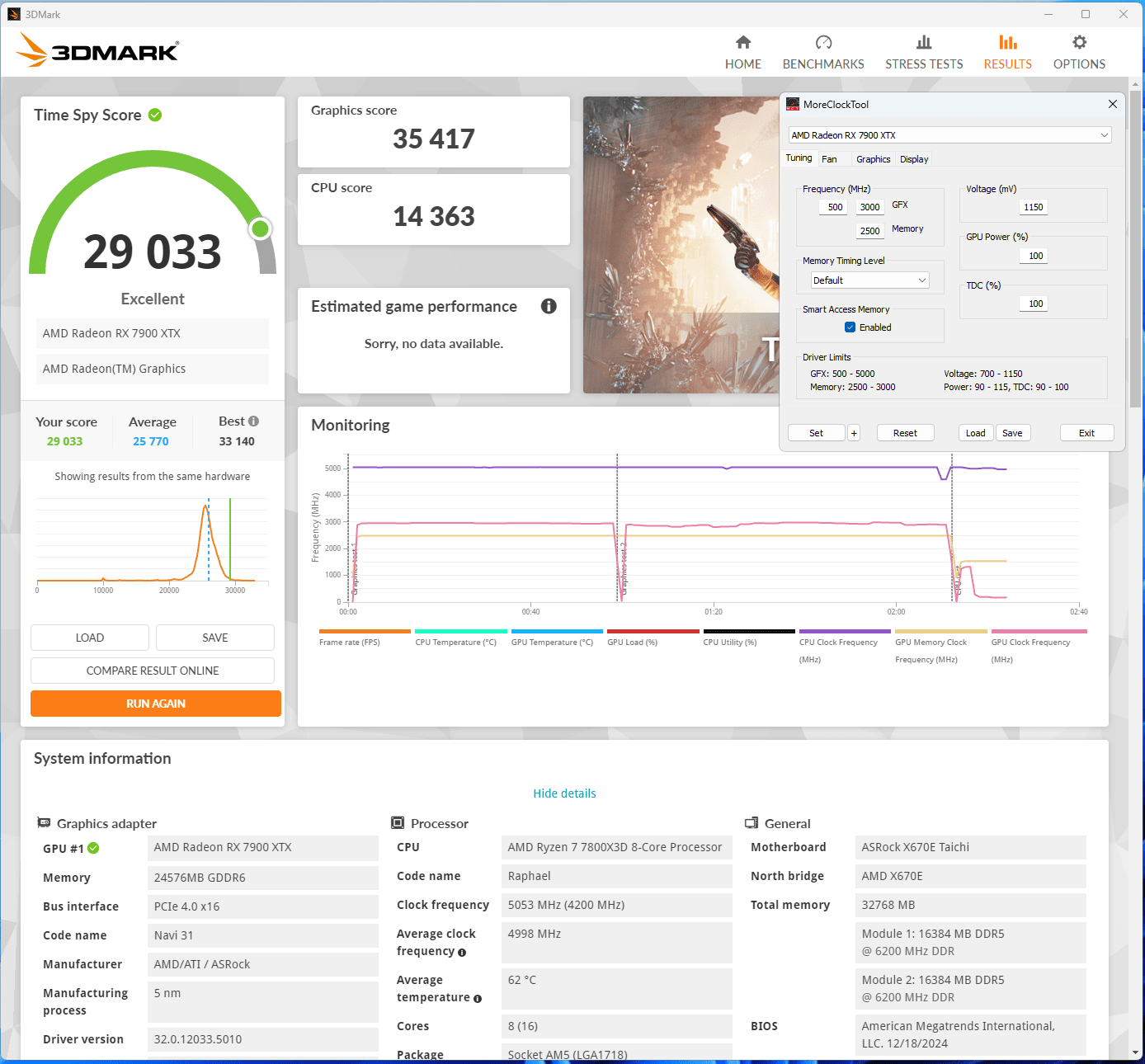Switch to MoreClockTool Tuning tab
The image size is (1145, 1064).
(799, 158)
